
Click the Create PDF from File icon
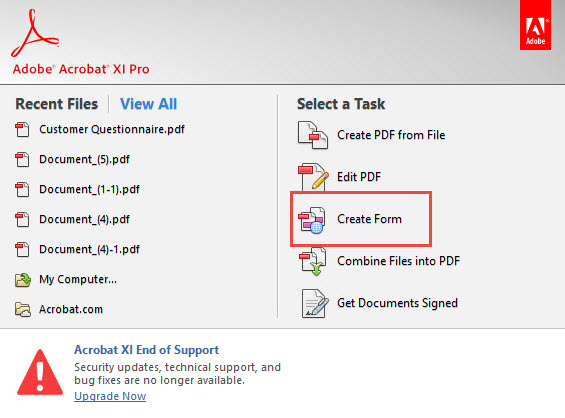[312, 135]
